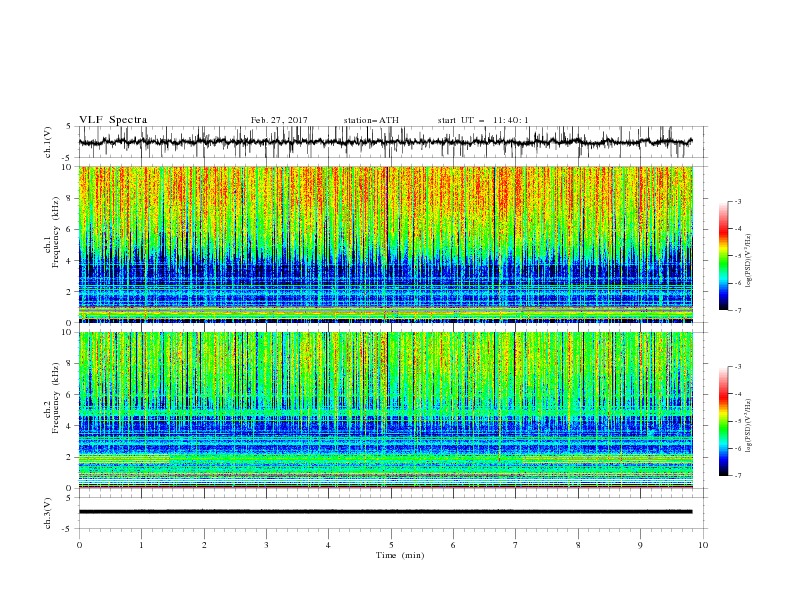Click time axis tick label "7"
This screenshot has width=792, height=612.
tap(515, 545)
